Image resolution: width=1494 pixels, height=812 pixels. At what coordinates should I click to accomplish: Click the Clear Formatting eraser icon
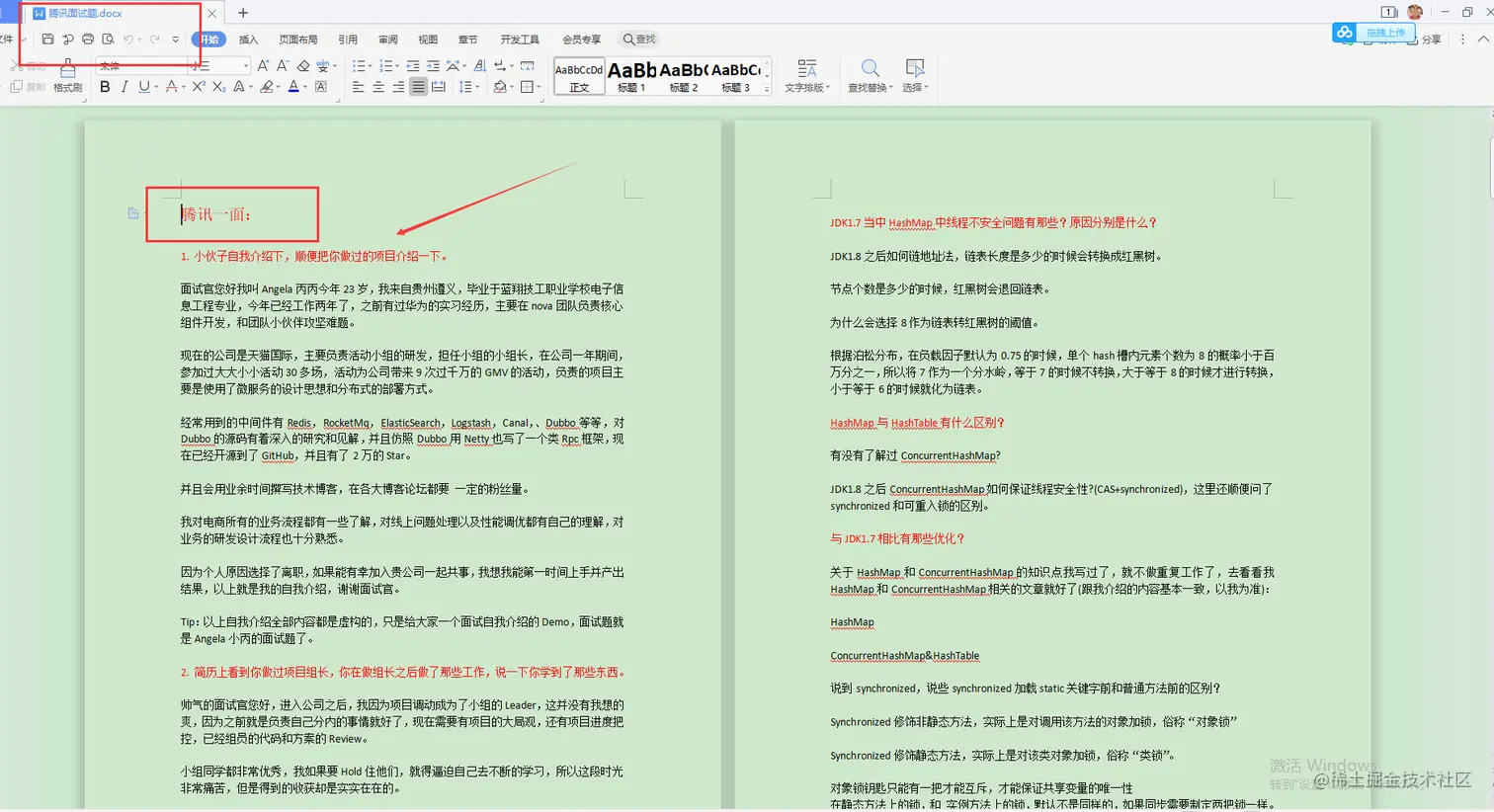[303, 65]
